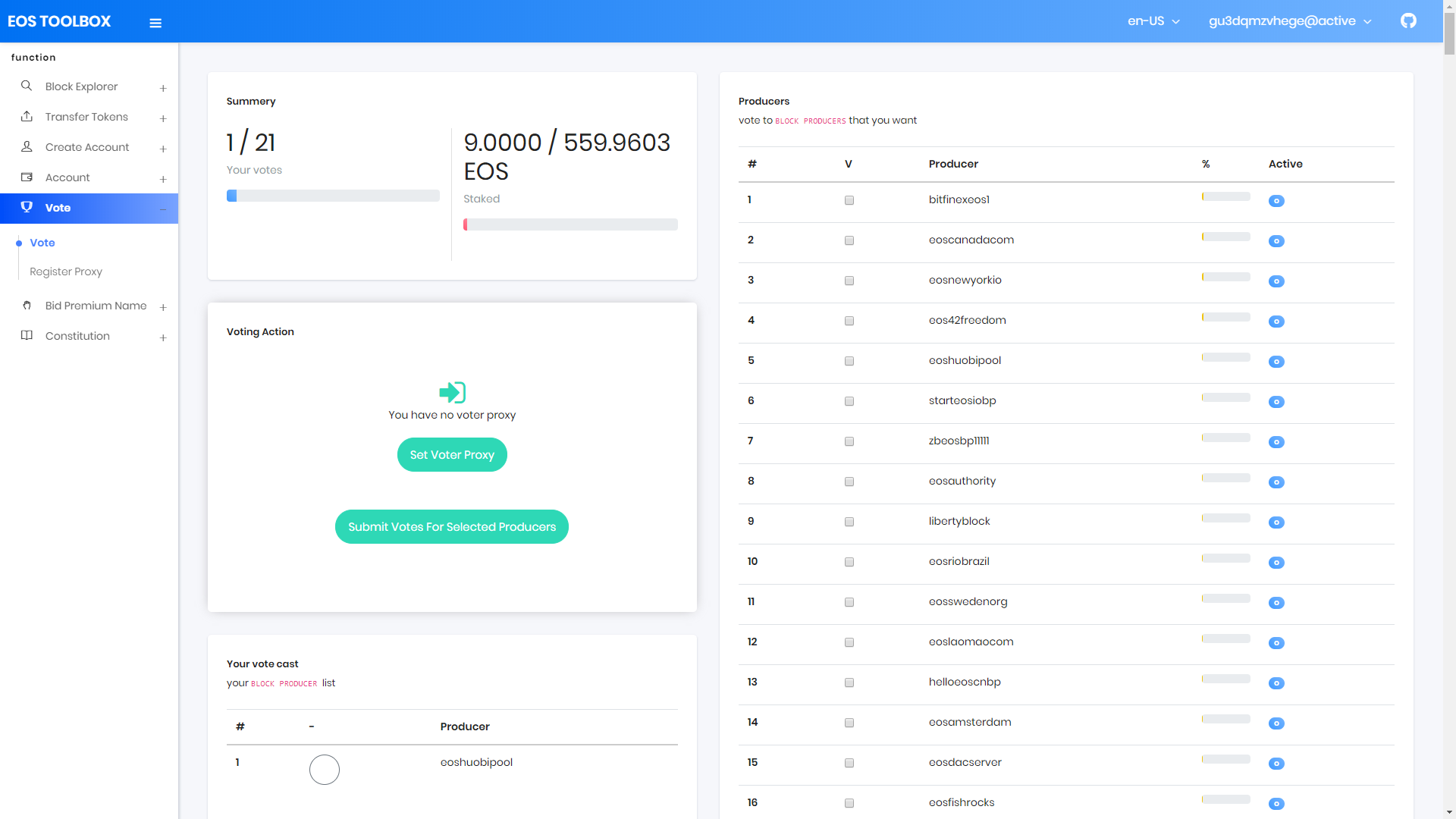Click the hamburger menu icon

155,23
